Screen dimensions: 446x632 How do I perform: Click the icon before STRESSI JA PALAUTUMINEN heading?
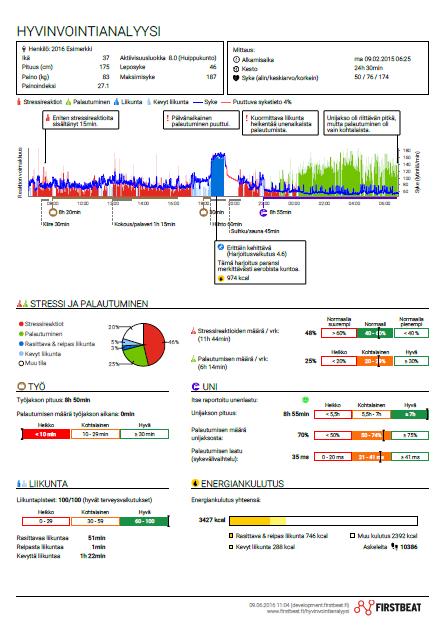coord(22,304)
